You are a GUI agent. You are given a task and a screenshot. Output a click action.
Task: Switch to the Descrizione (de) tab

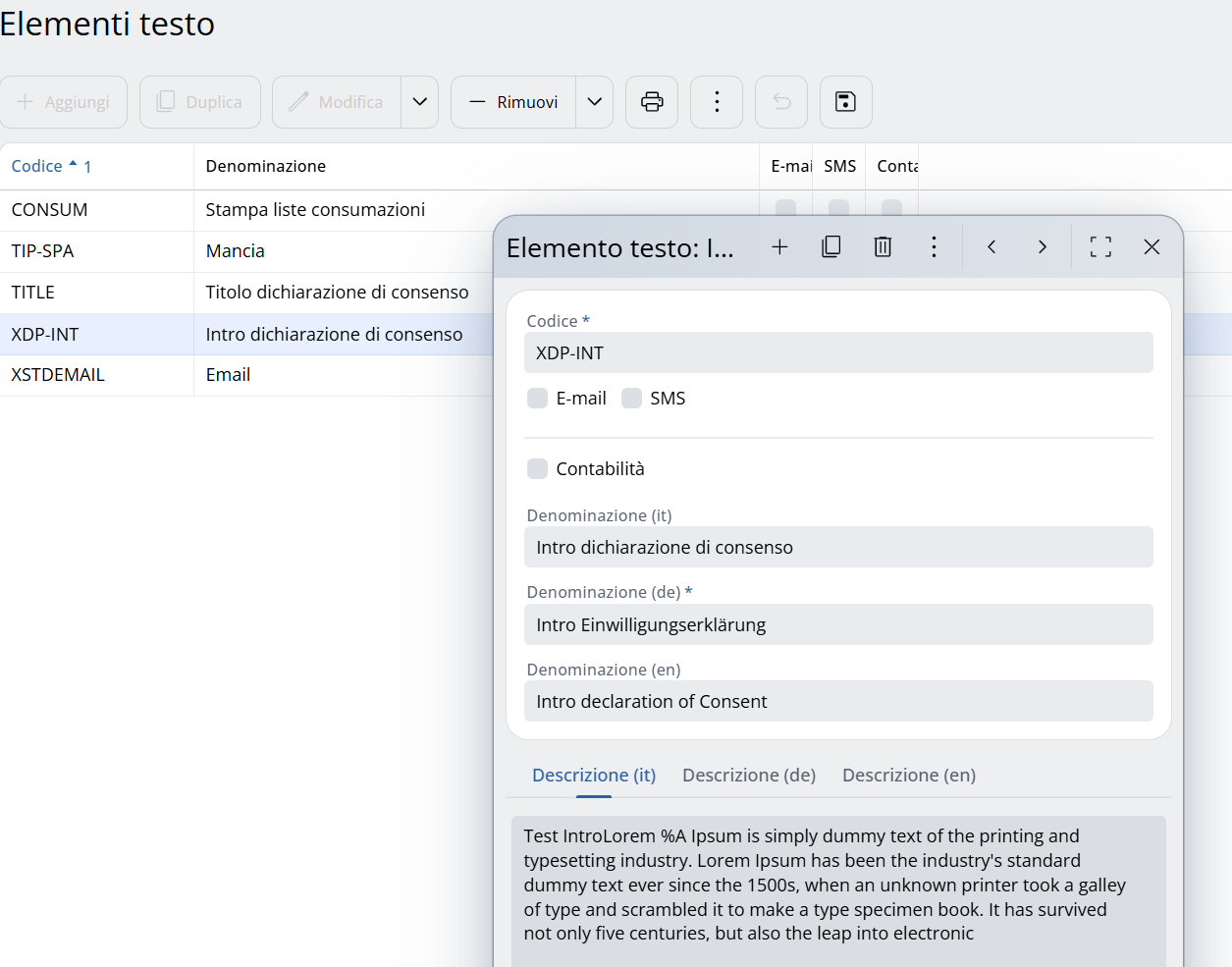point(749,776)
